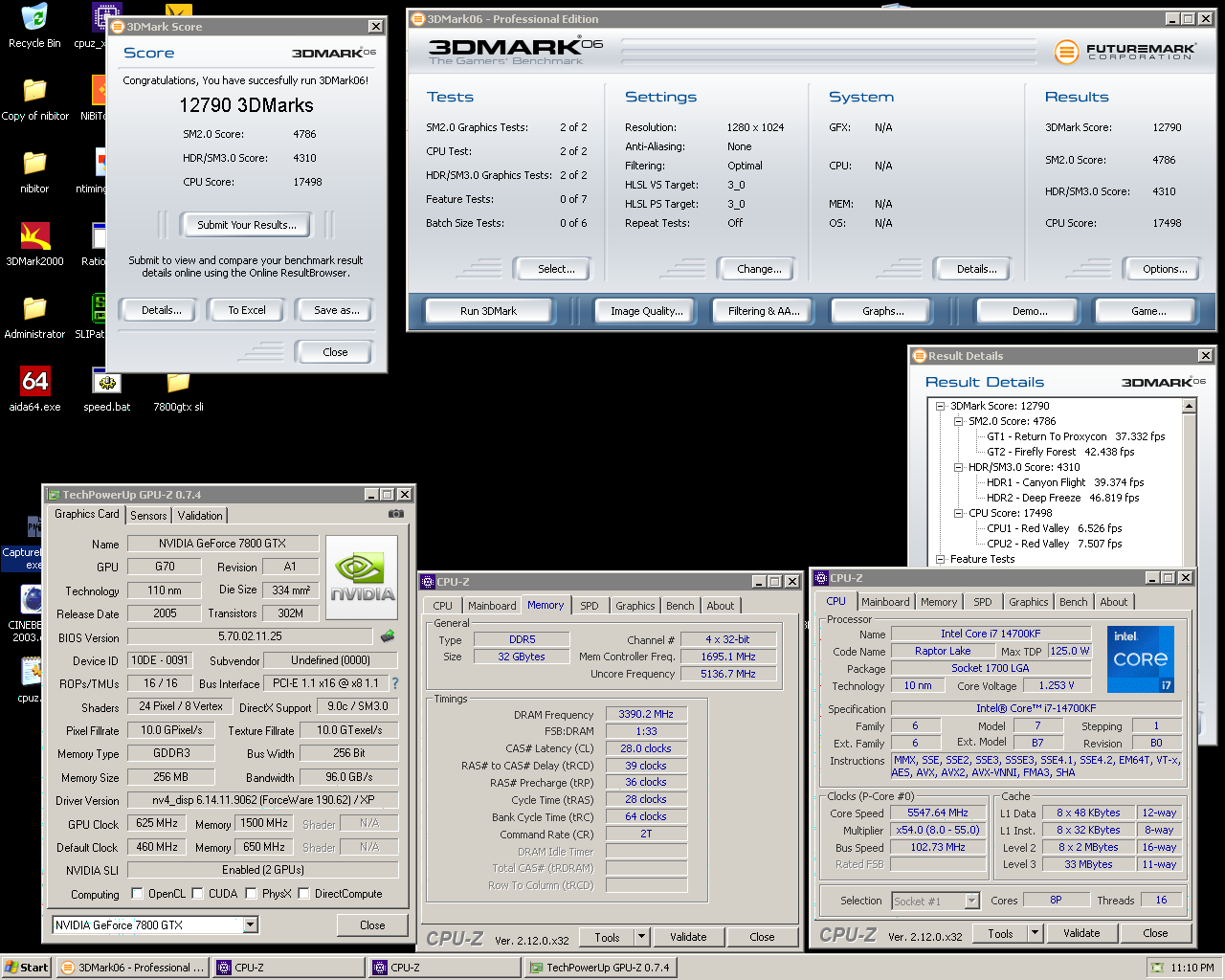
Task: Click the NVIDIA logo in GPU-Z
Action: (x=362, y=577)
